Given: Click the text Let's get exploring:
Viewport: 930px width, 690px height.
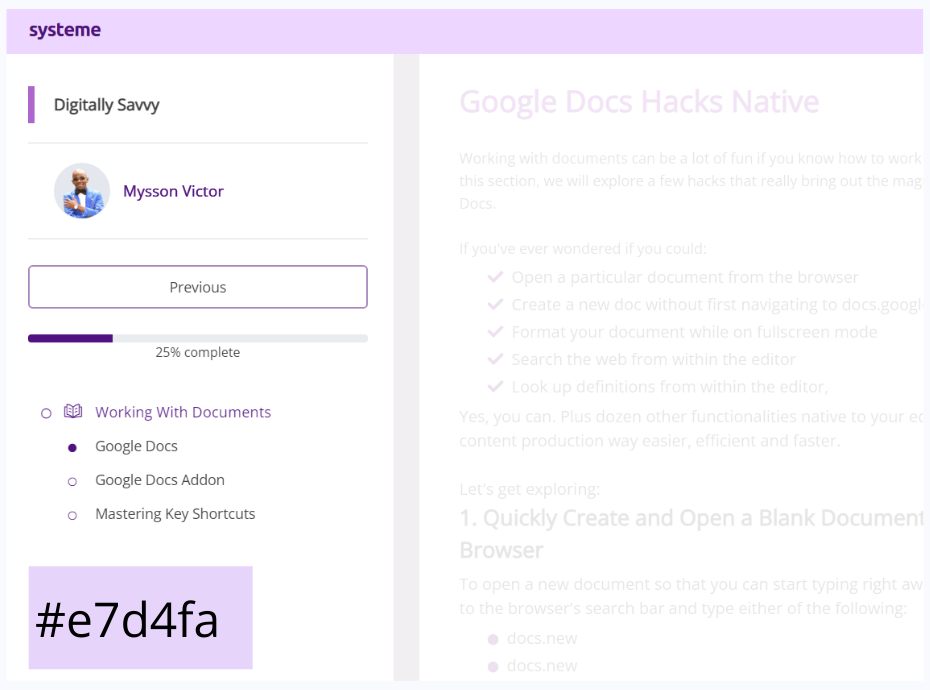Looking at the screenshot, I should click(530, 489).
